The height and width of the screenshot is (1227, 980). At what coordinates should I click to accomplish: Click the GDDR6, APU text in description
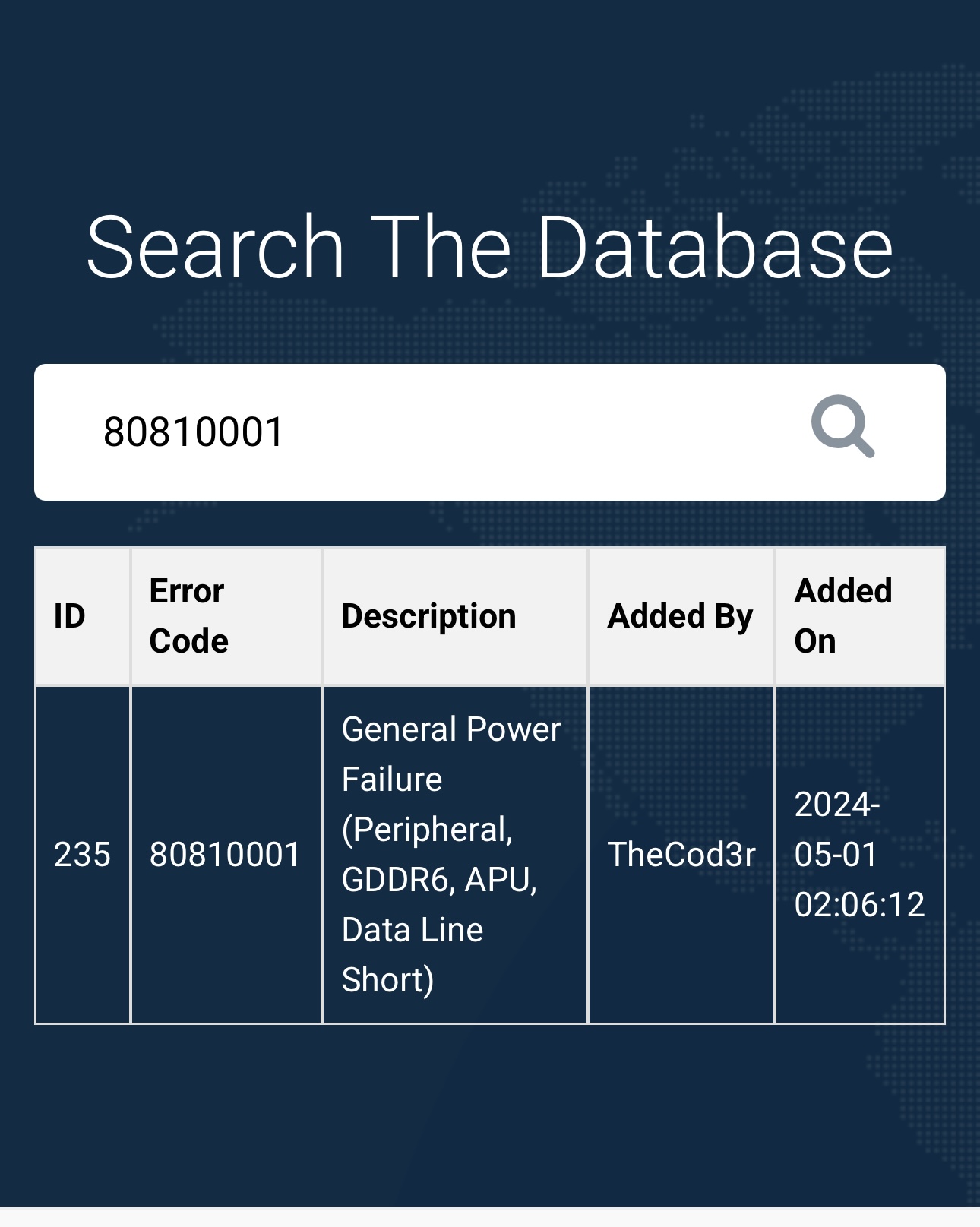[439, 880]
